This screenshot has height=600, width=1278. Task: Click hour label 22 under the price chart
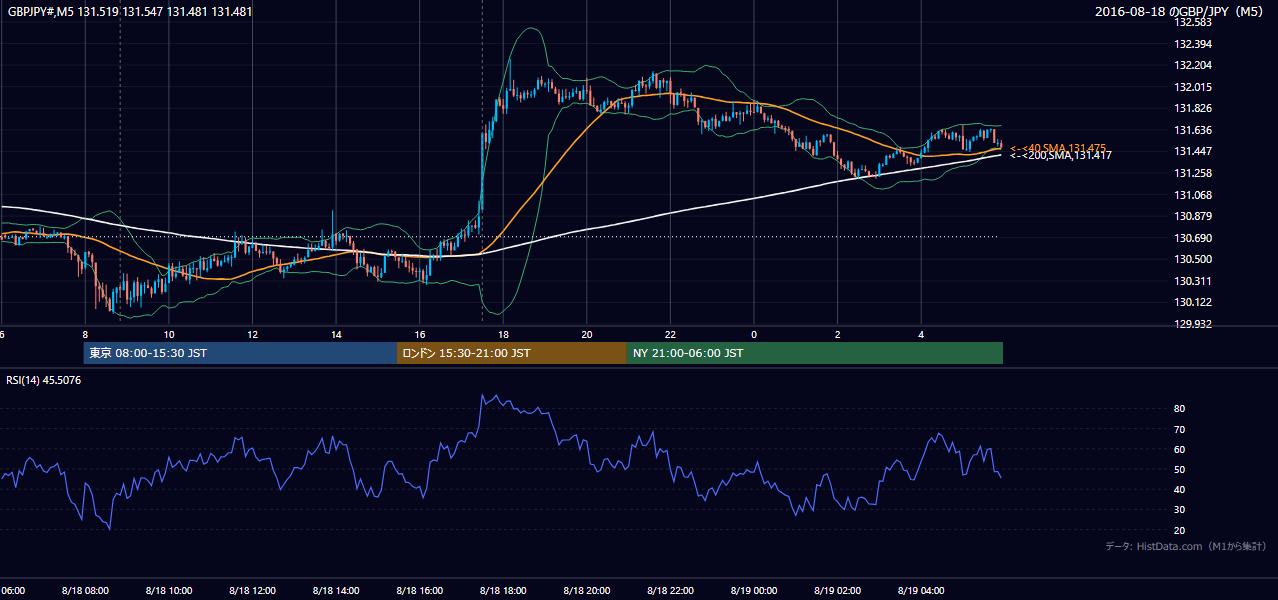pyautogui.click(x=670, y=334)
